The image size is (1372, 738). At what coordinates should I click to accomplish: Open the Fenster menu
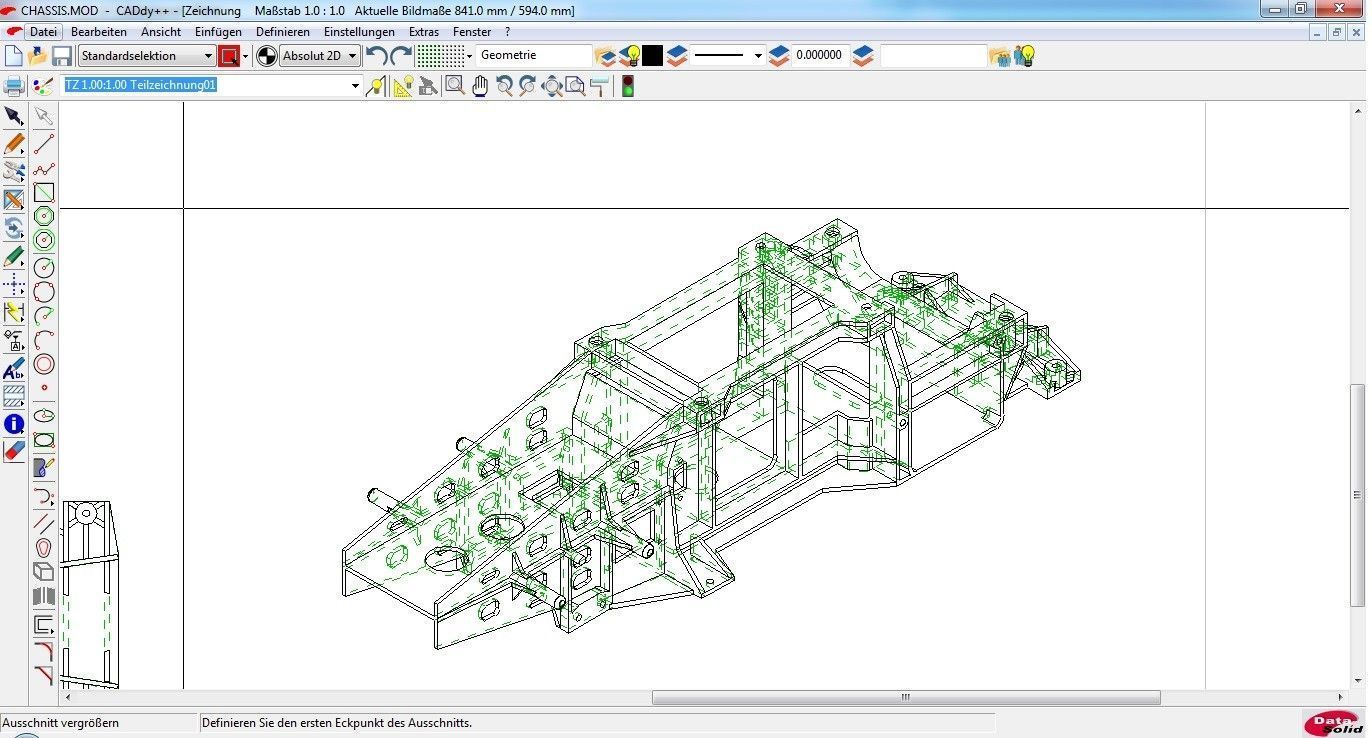tap(472, 32)
